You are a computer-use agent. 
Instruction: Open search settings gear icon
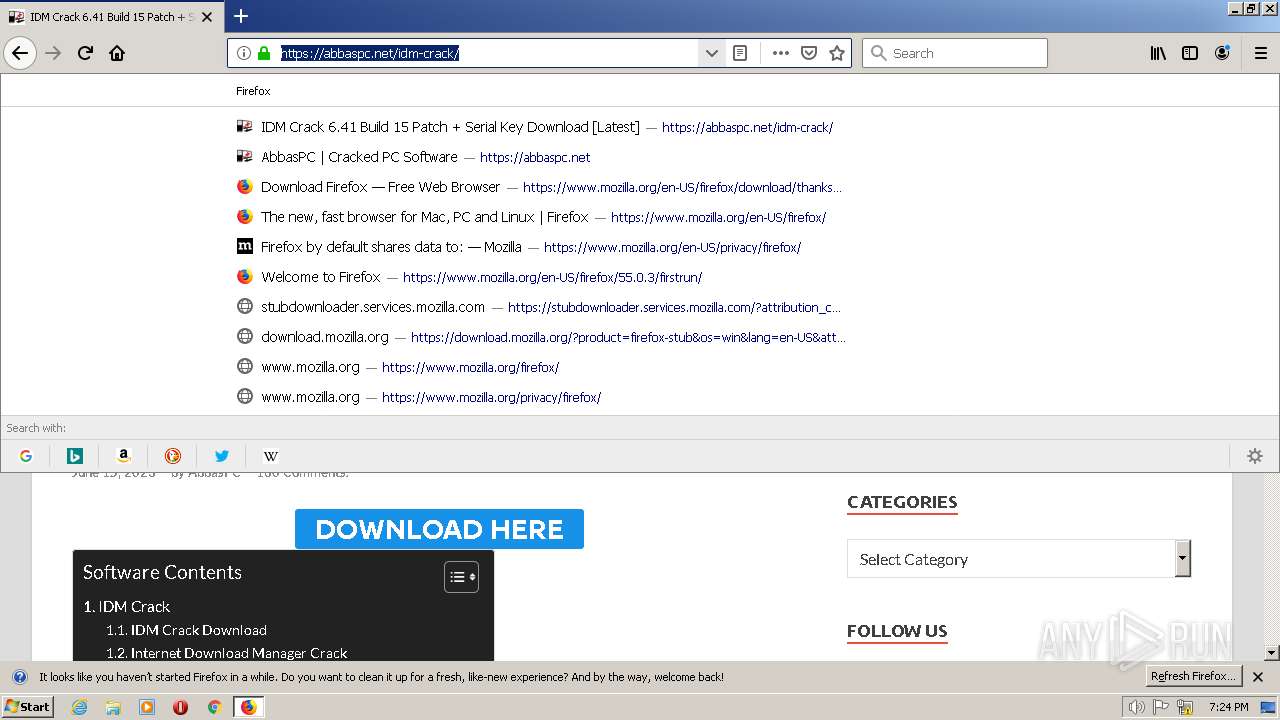[x=1255, y=456]
